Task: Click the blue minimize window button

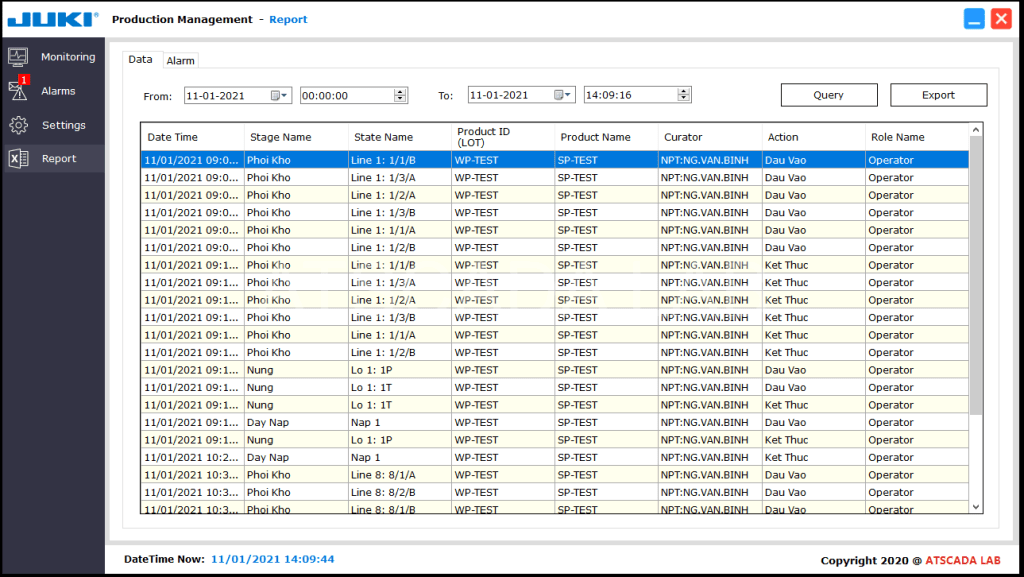Action: 974,19
